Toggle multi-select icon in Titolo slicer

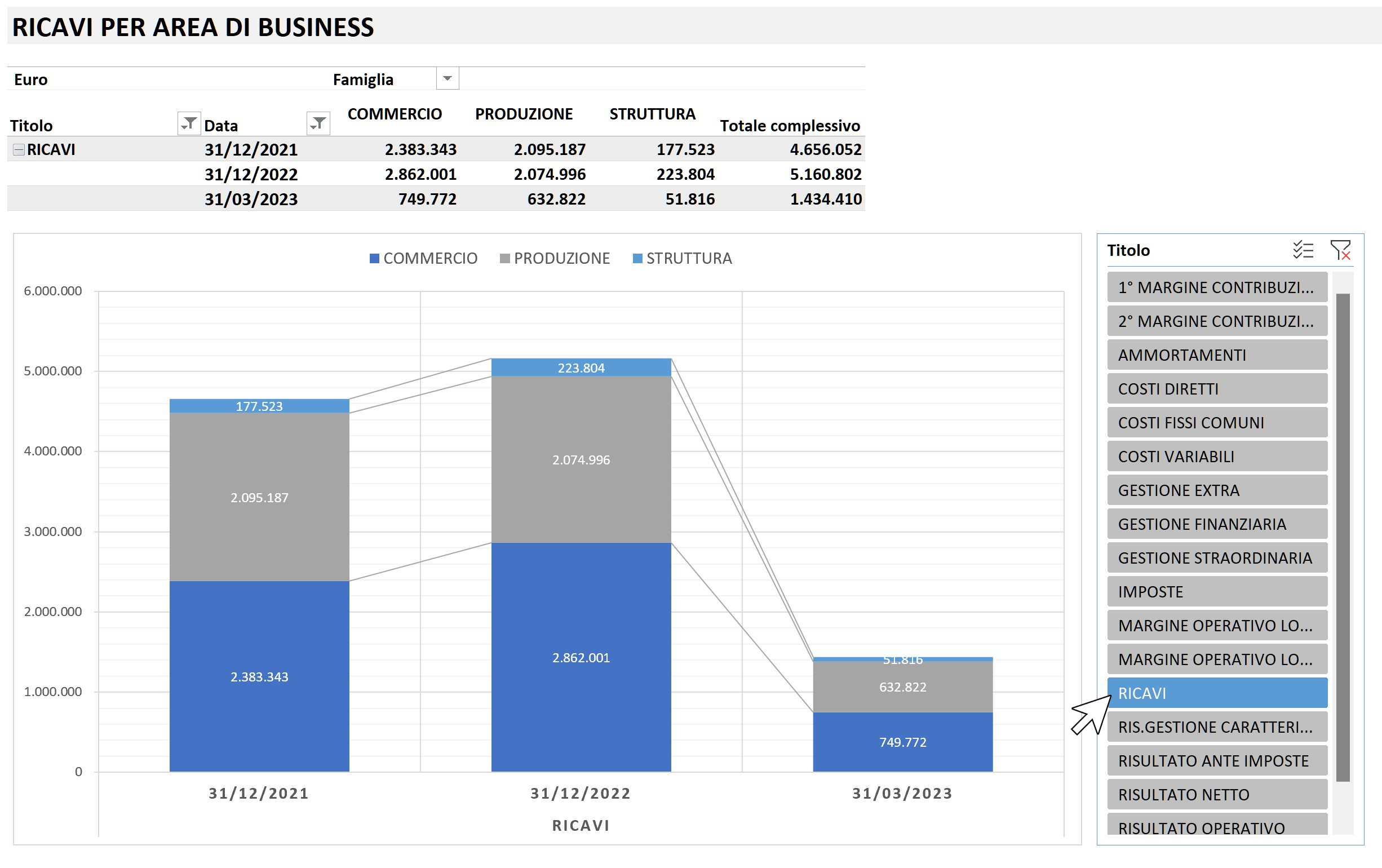(x=1302, y=250)
